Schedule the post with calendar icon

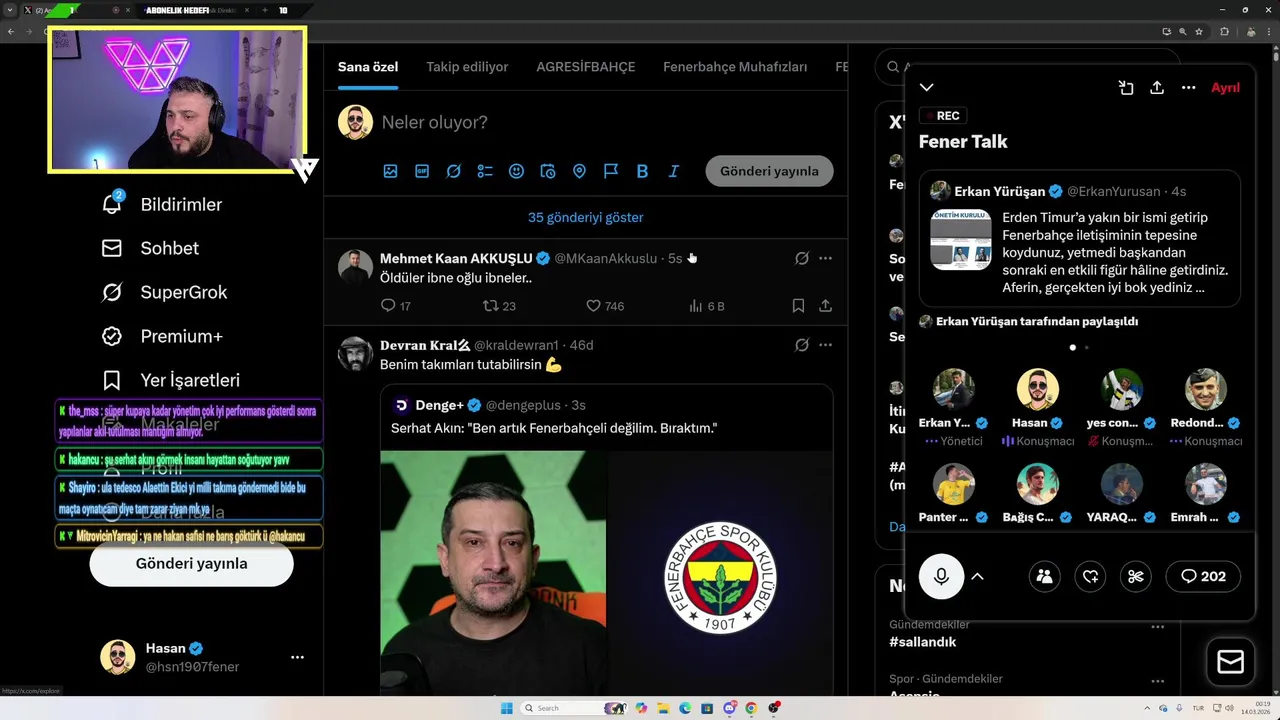[x=548, y=171]
